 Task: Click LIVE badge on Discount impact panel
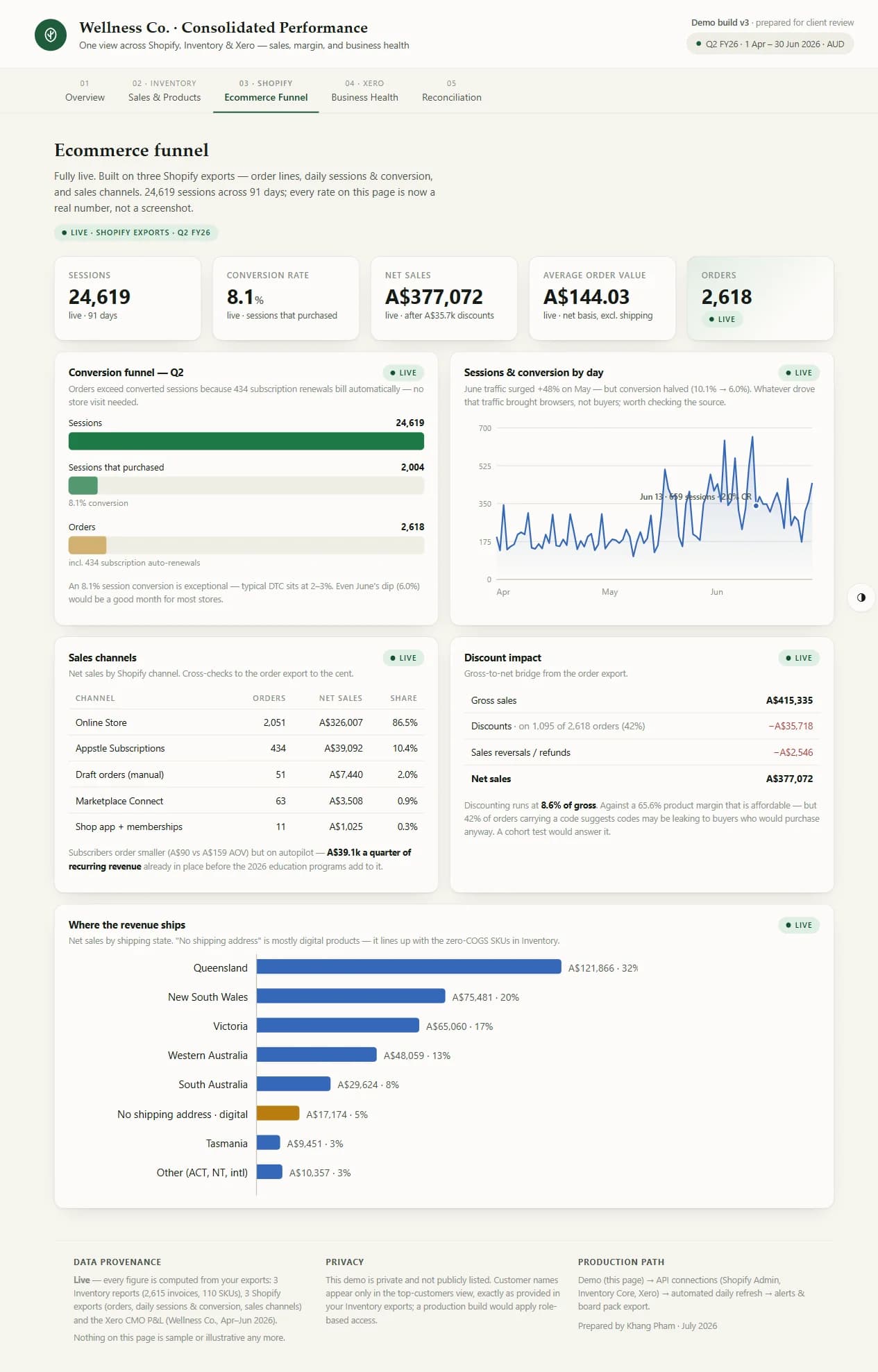pyautogui.click(x=799, y=658)
